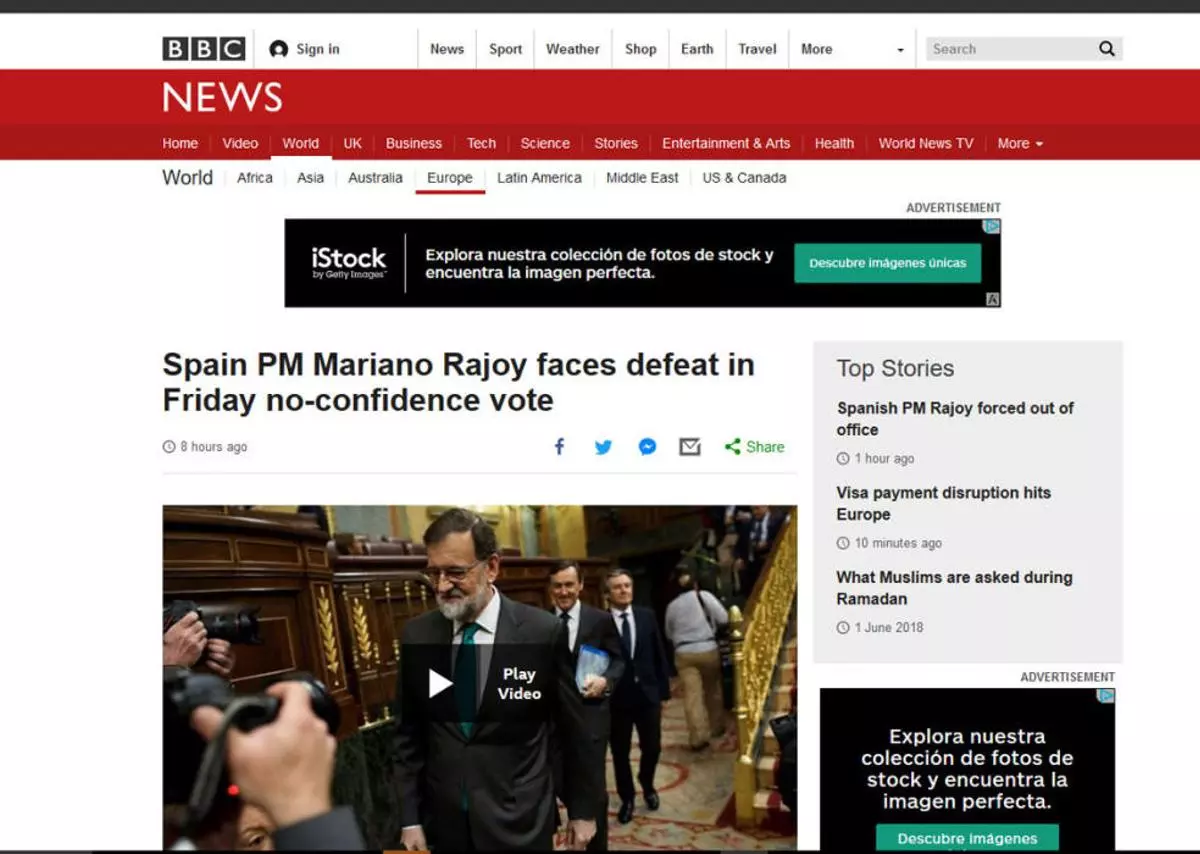Click the Sign in account icon

click(x=279, y=49)
